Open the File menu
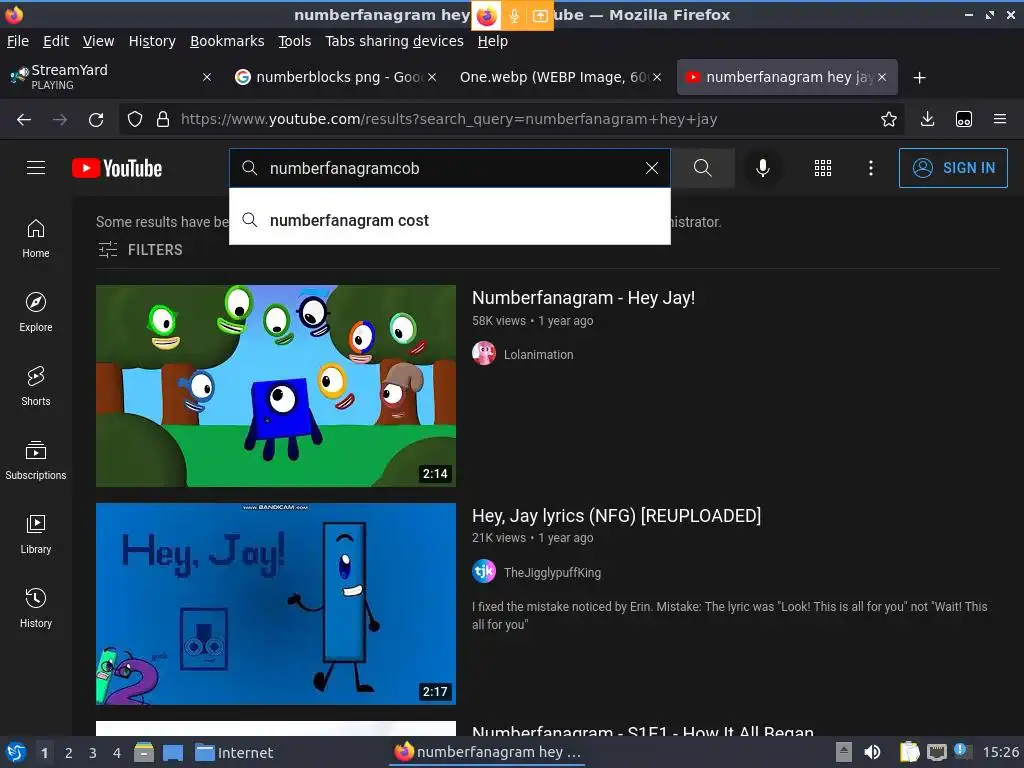Screen dimensions: 1024x768 pos(18,41)
